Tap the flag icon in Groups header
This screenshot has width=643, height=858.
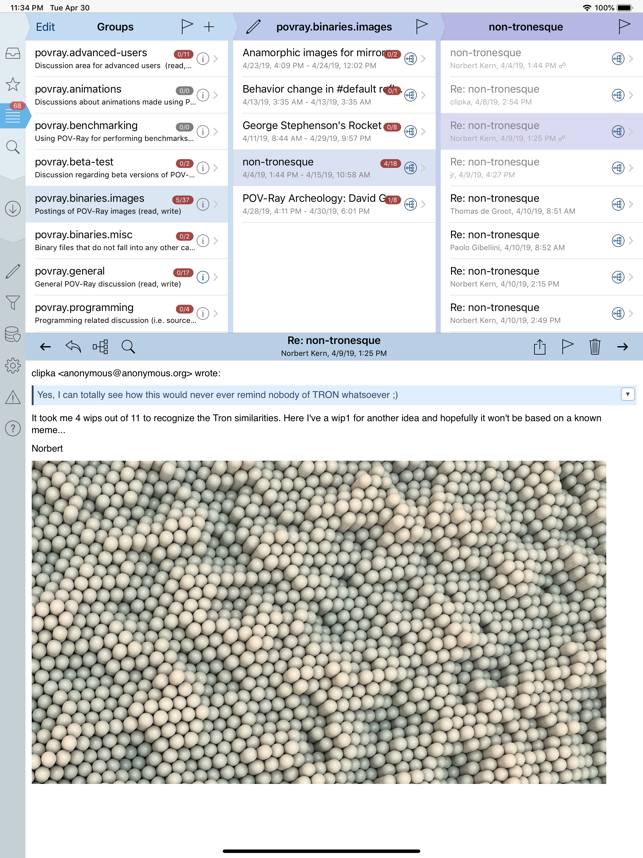tap(187, 26)
